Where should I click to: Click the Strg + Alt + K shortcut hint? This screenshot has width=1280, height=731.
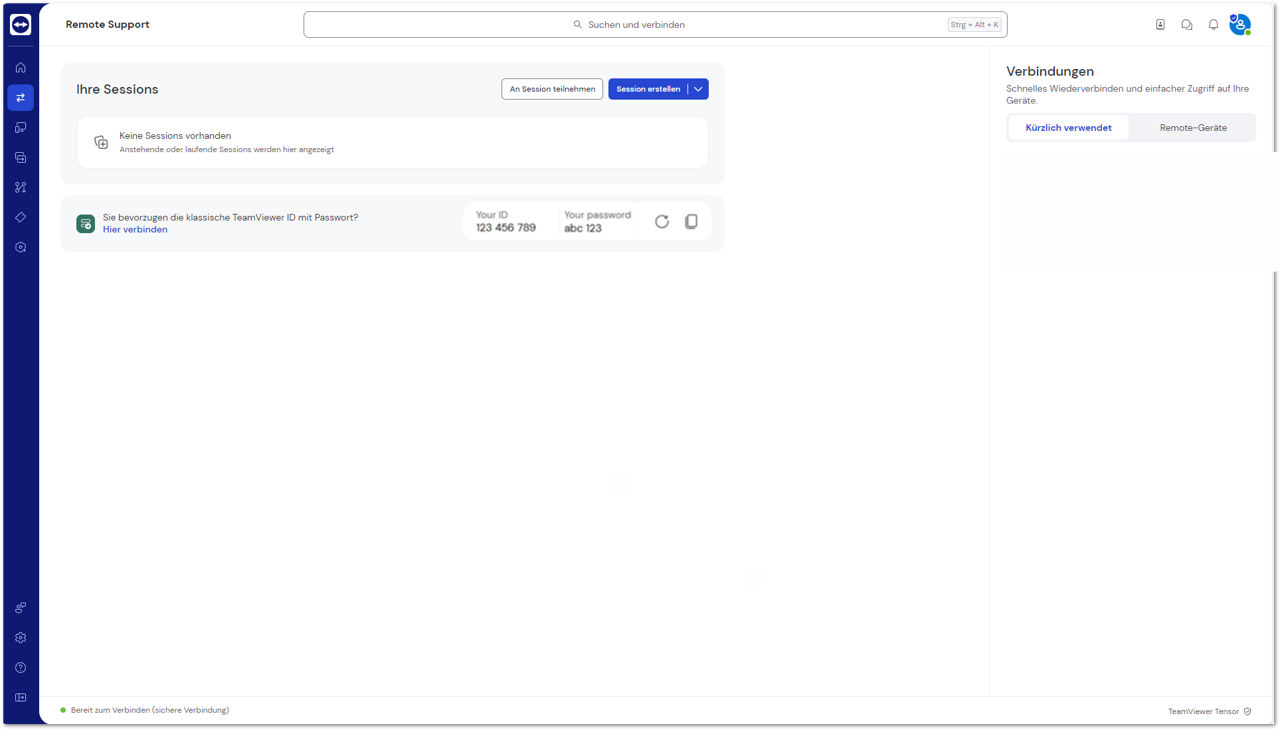click(975, 24)
